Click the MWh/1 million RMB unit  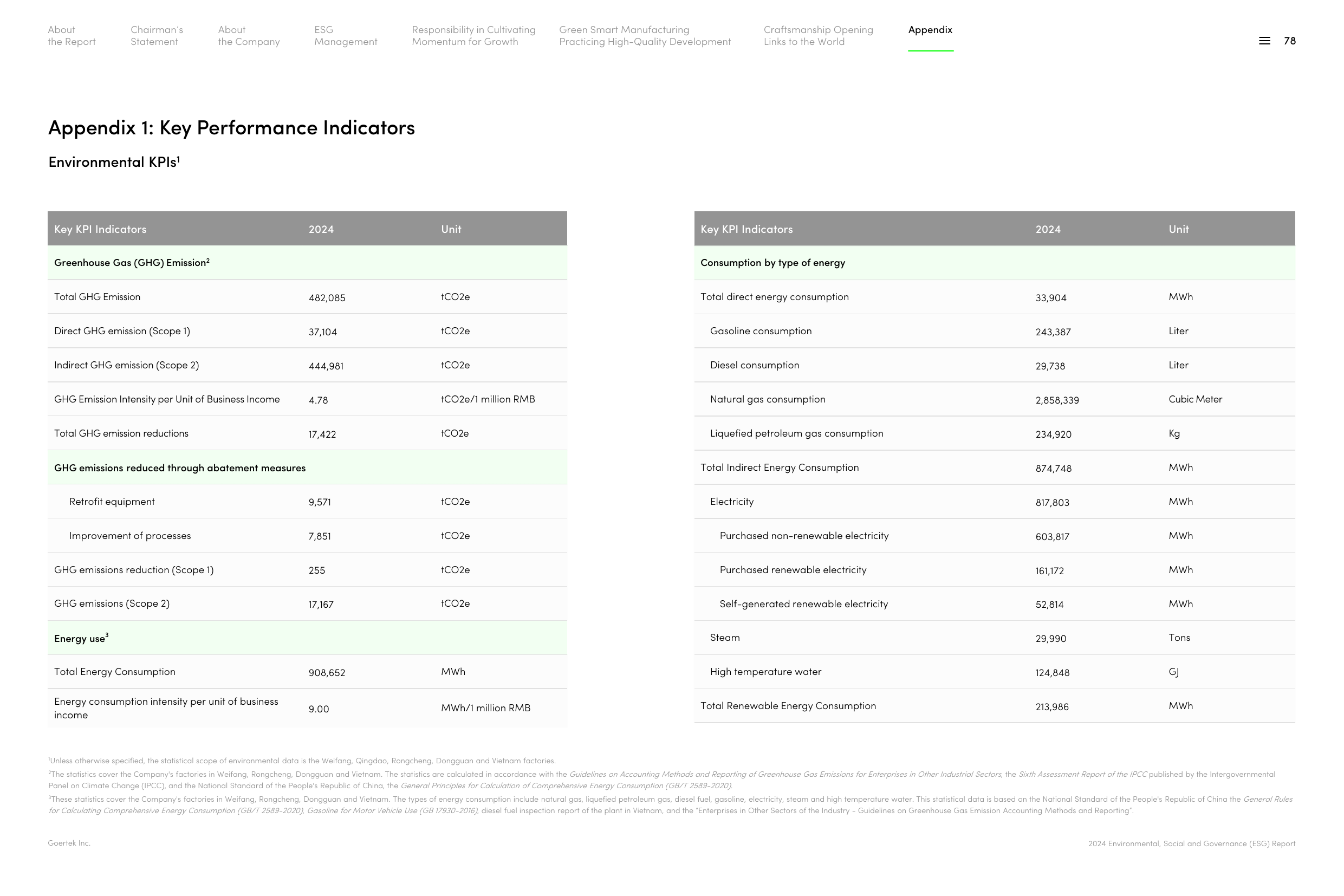coord(485,708)
